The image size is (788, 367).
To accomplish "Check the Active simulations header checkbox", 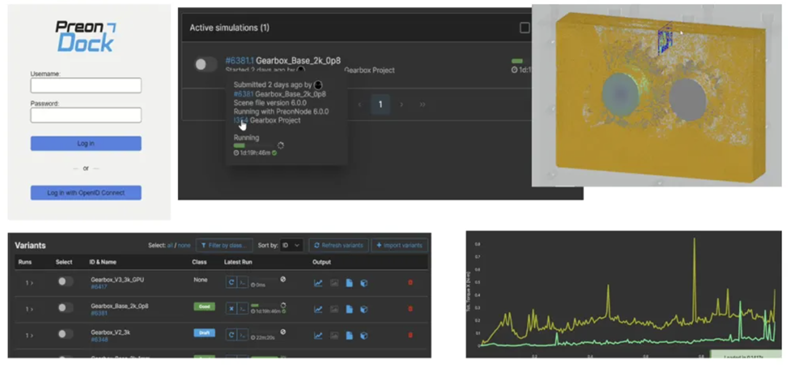I will click(x=525, y=28).
